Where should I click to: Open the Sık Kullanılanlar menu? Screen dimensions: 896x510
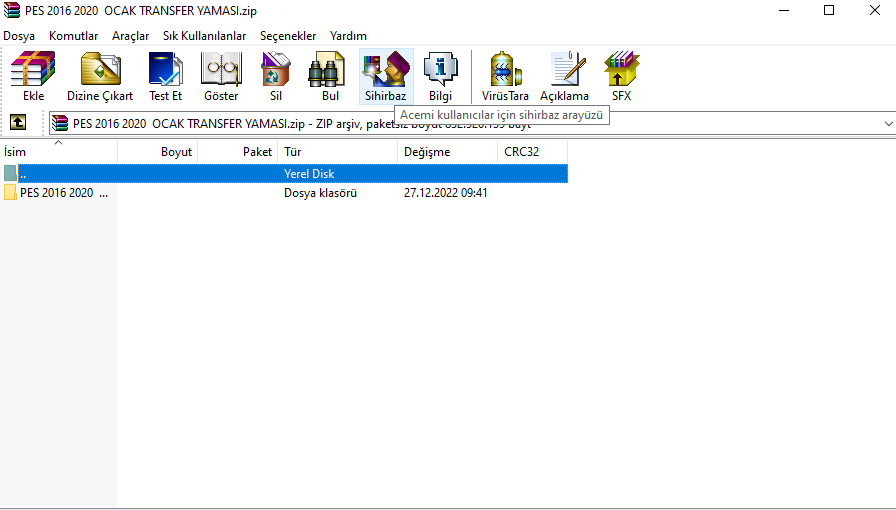click(x=205, y=36)
